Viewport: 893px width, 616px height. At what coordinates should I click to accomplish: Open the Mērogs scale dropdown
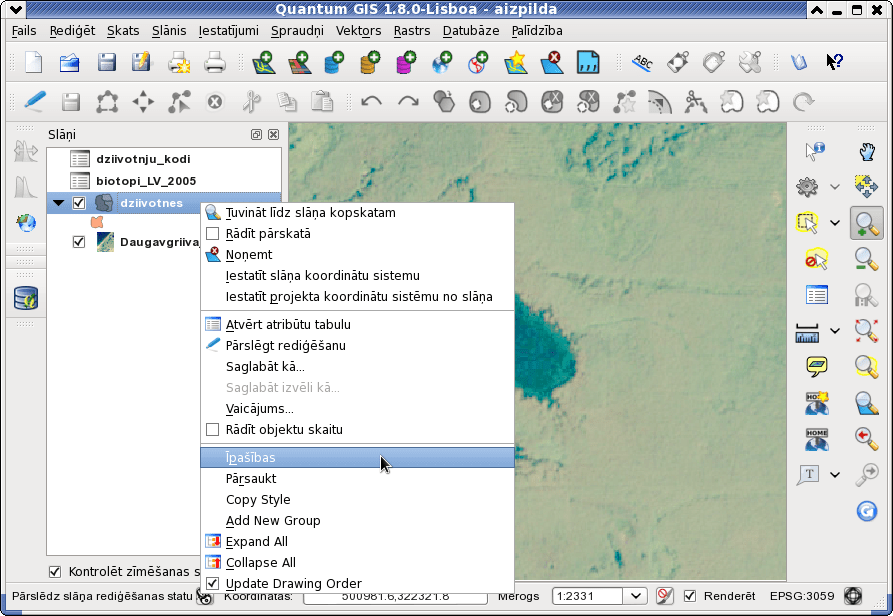636,596
